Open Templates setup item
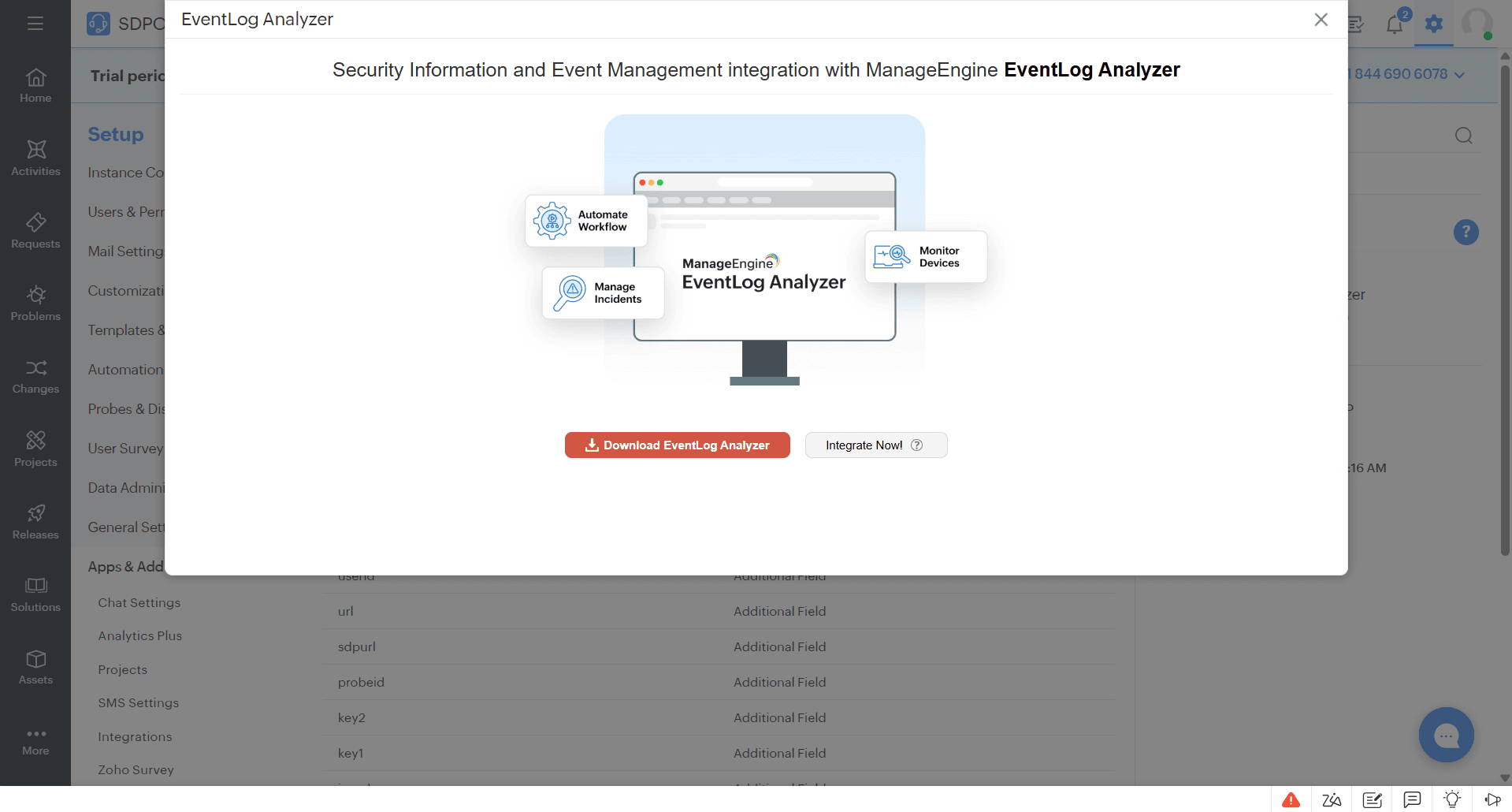Viewport: 1512px width, 812px height. tap(126, 330)
